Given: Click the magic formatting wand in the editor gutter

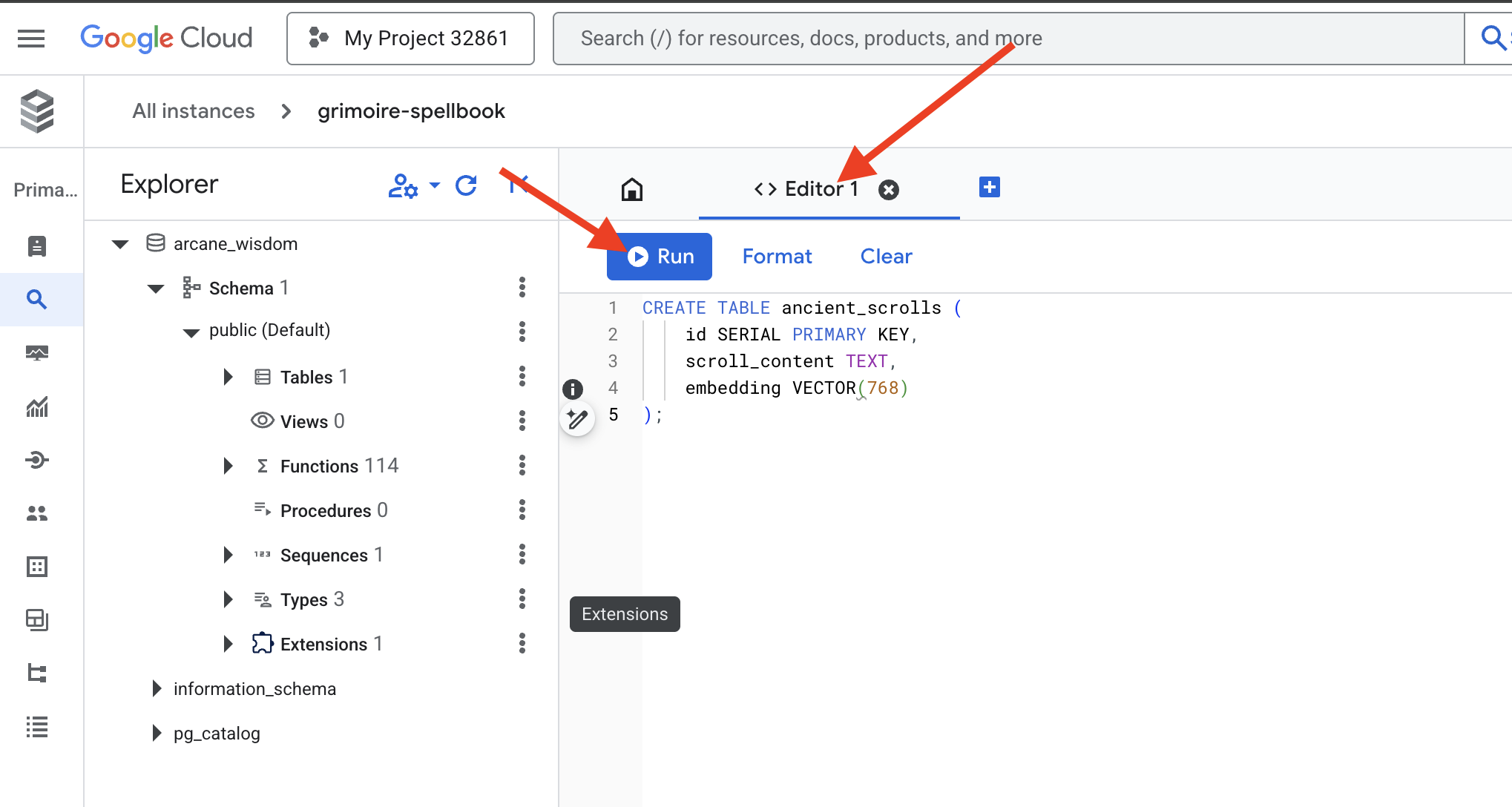Looking at the screenshot, I should tap(577, 418).
